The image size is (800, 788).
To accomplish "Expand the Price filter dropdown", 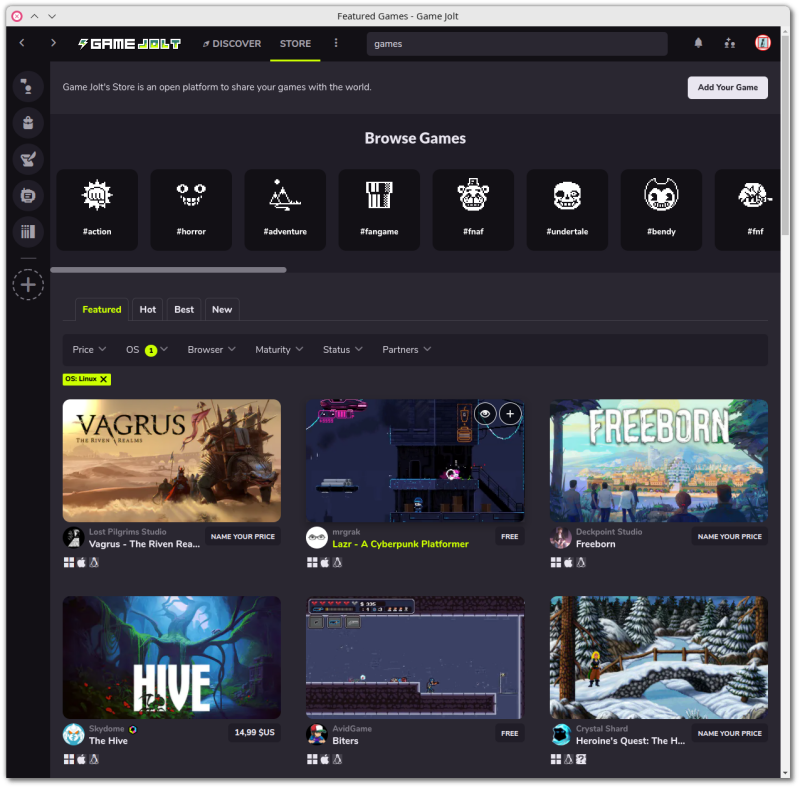I will coord(89,350).
